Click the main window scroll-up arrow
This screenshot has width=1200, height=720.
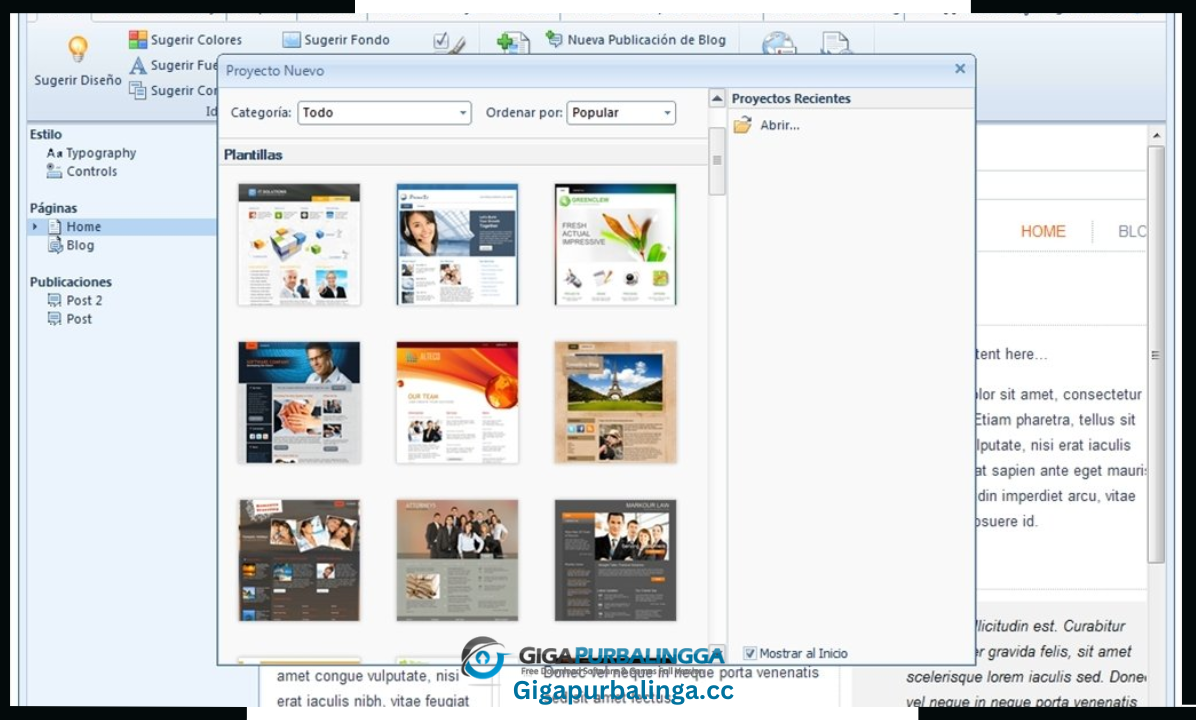click(1156, 135)
